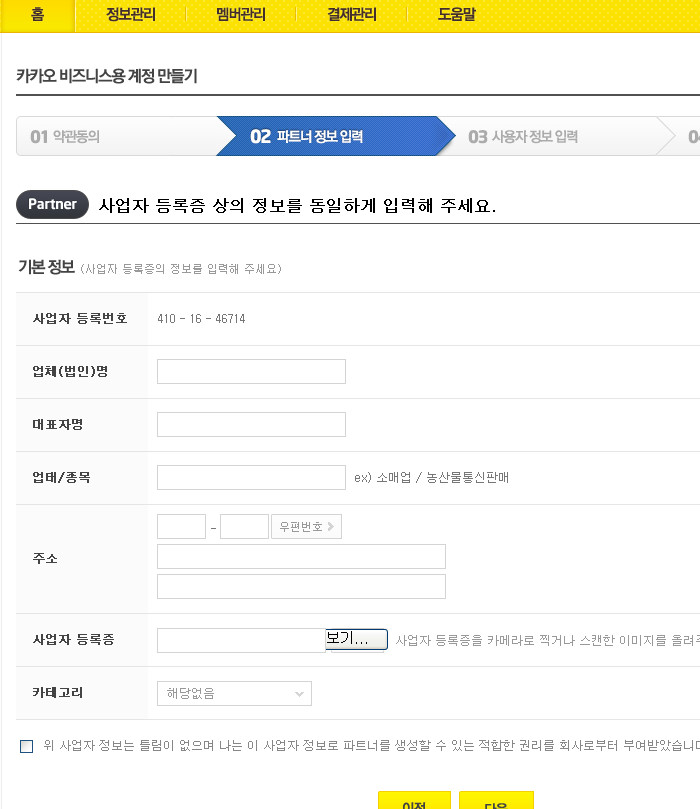Open the 카테고리 dropdown showing 해당없음

[234, 693]
